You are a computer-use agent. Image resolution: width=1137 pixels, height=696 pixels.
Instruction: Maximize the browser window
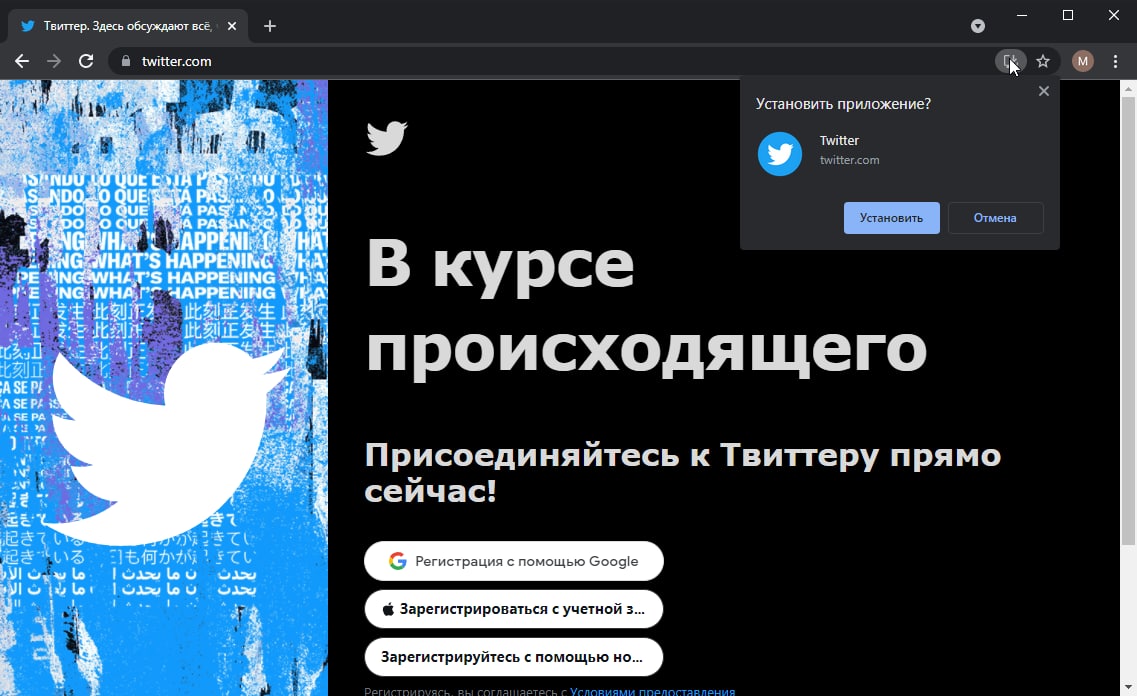click(1067, 15)
